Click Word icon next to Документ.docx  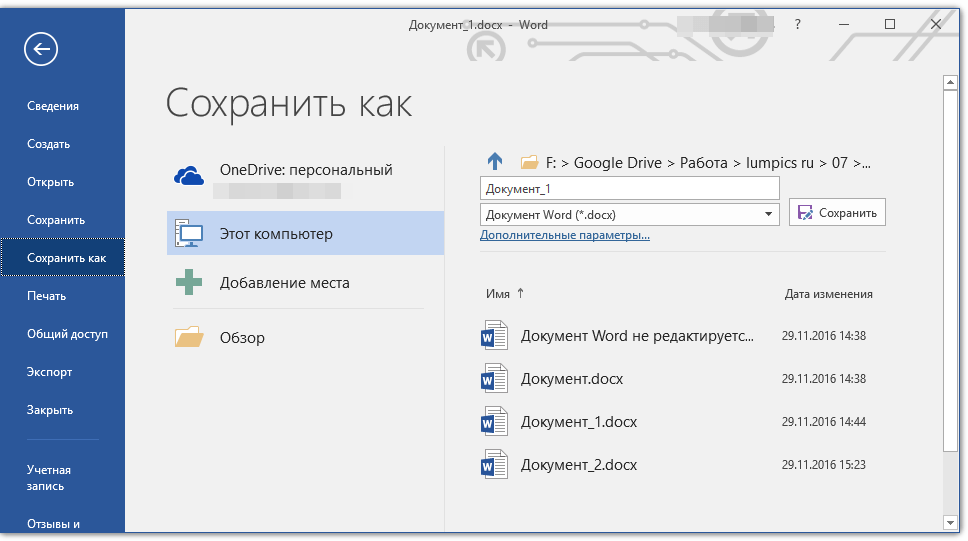click(x=495, y=379)
